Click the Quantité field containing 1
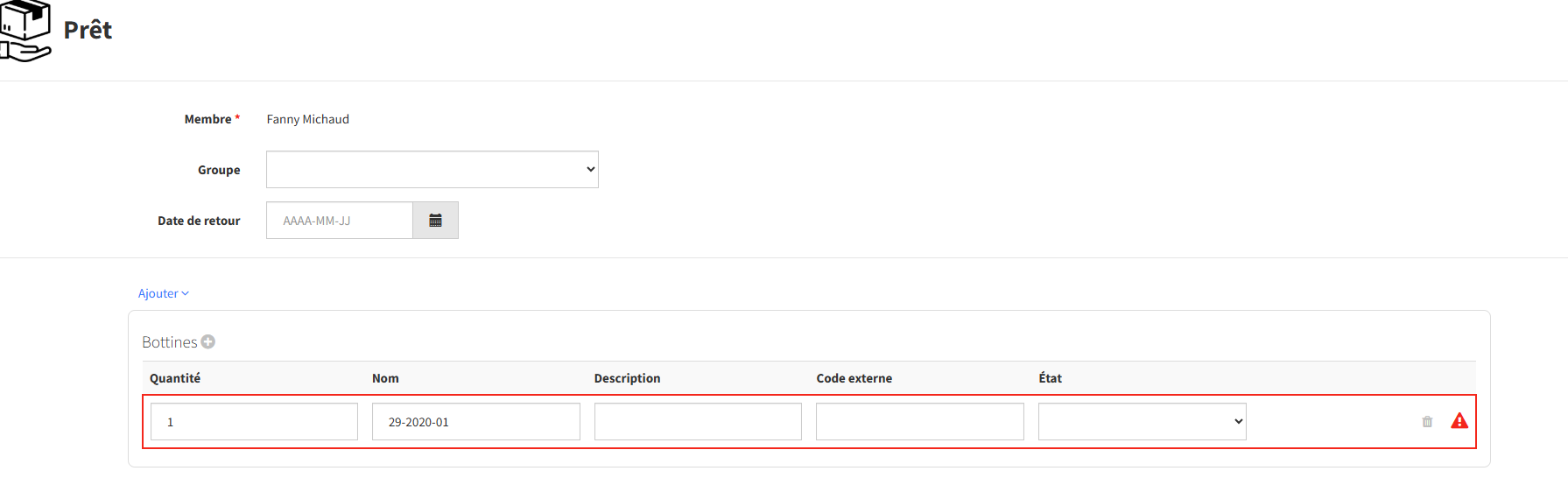This screenshot has width=1568, height=492. pyautogui.click(x=254, y=422)
